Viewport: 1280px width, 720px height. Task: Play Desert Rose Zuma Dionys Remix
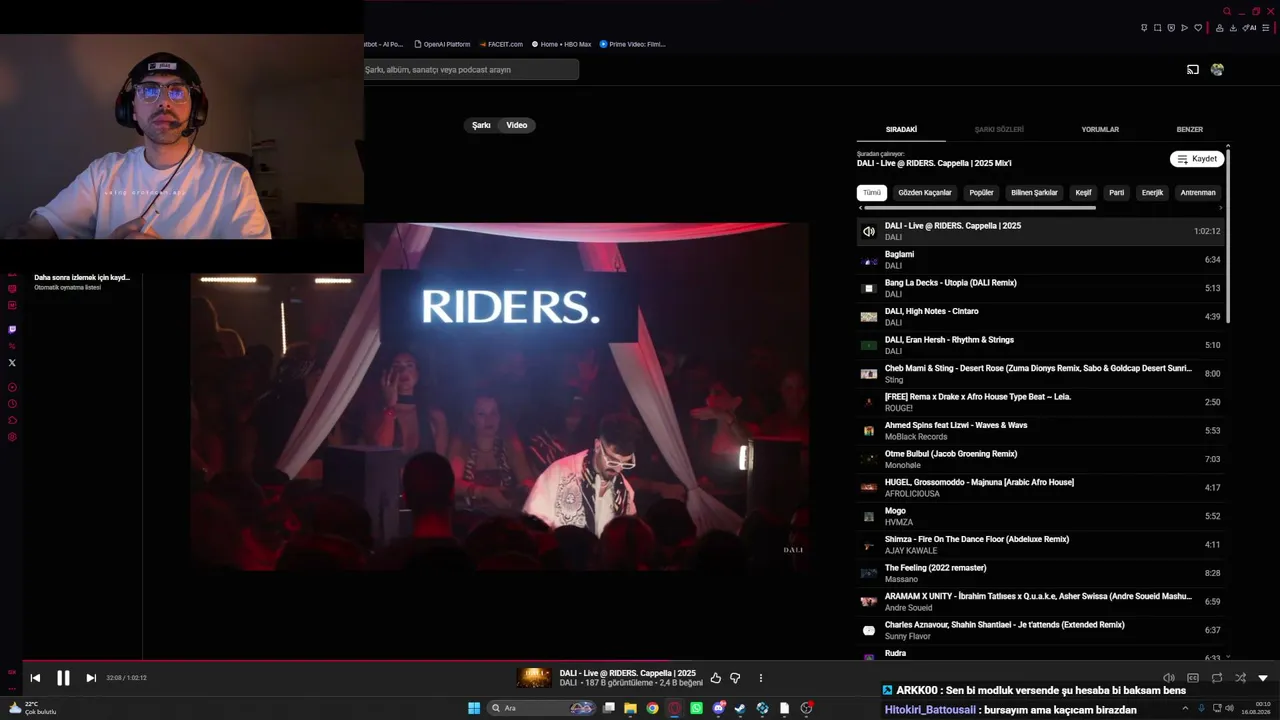click(x=1040, y=374)
